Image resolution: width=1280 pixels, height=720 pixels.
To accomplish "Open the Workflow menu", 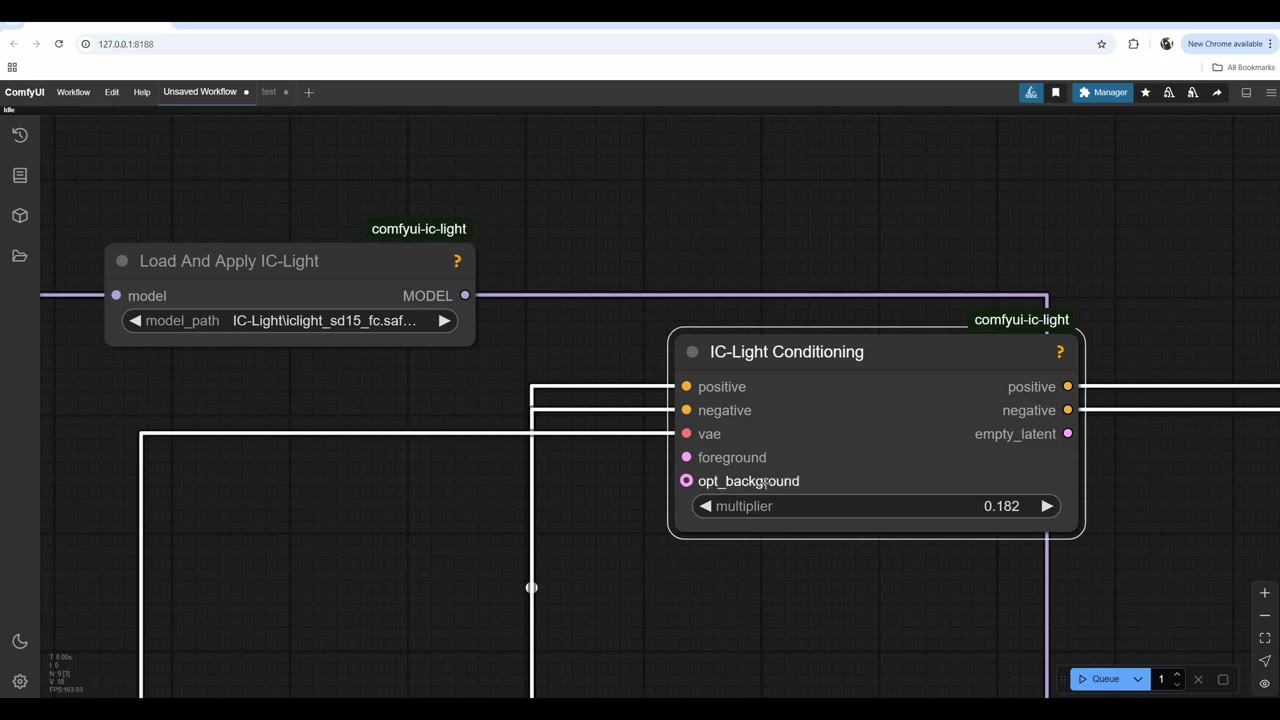I will point(73,92).
